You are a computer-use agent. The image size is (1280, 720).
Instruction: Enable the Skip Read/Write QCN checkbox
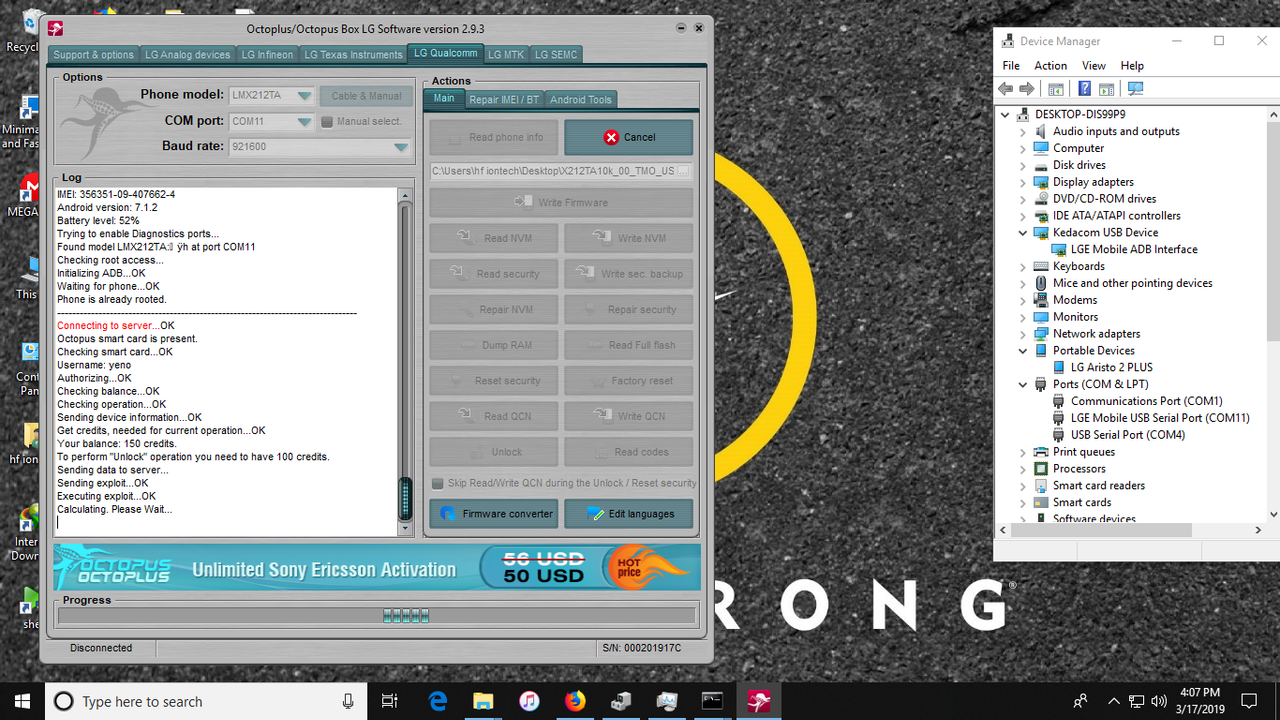coord(437,482)
